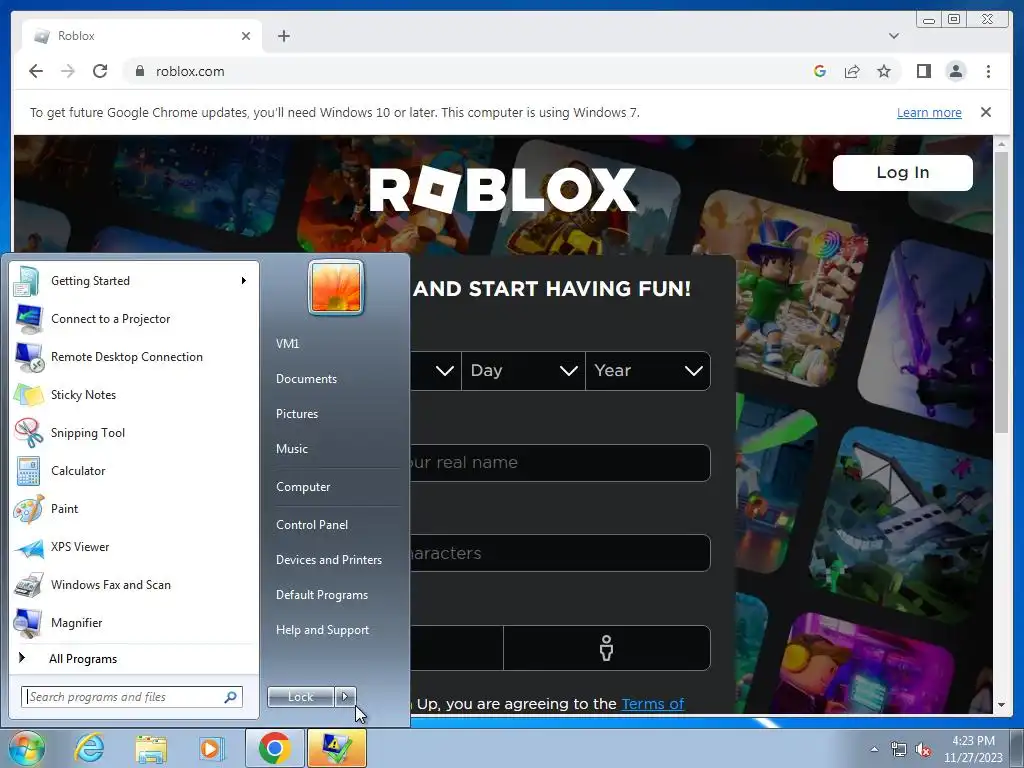The height and width of the screenshot is (768, 1024).
Task: Click the username input field
Action: (x=560, y=462)
